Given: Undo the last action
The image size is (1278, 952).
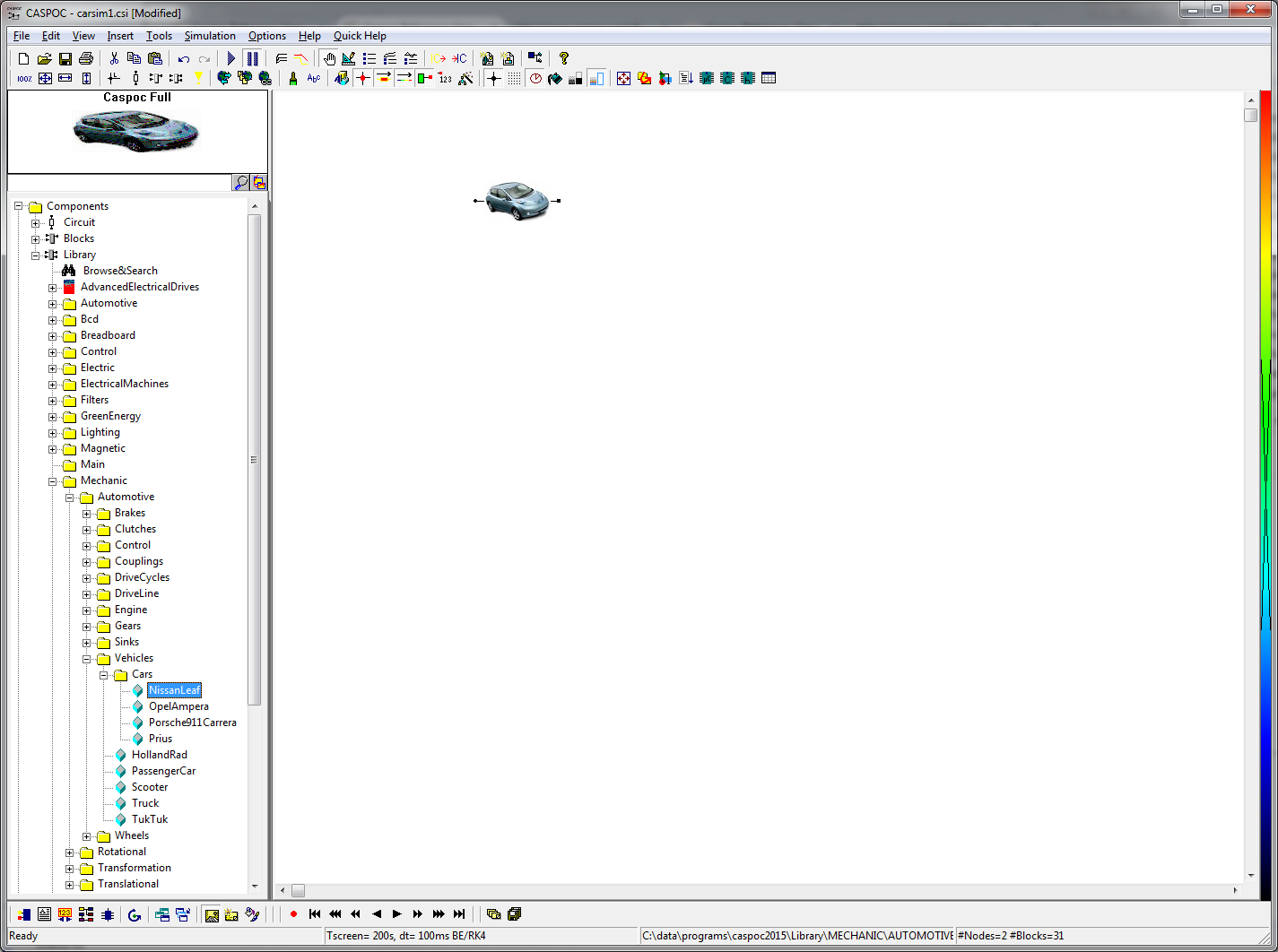Looking at the screenshot, I should [184, 58].
